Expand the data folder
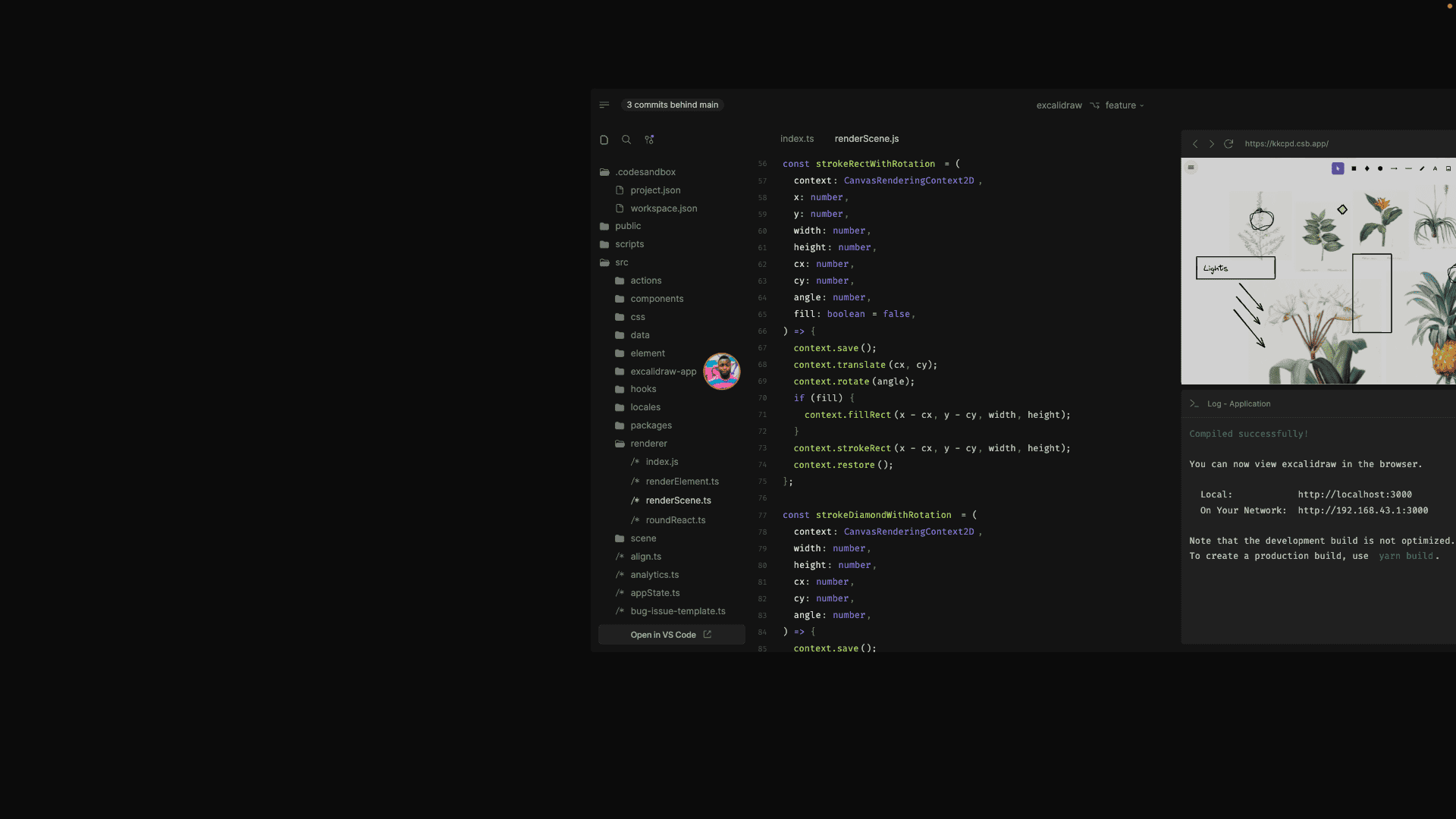 pos(632,335)
